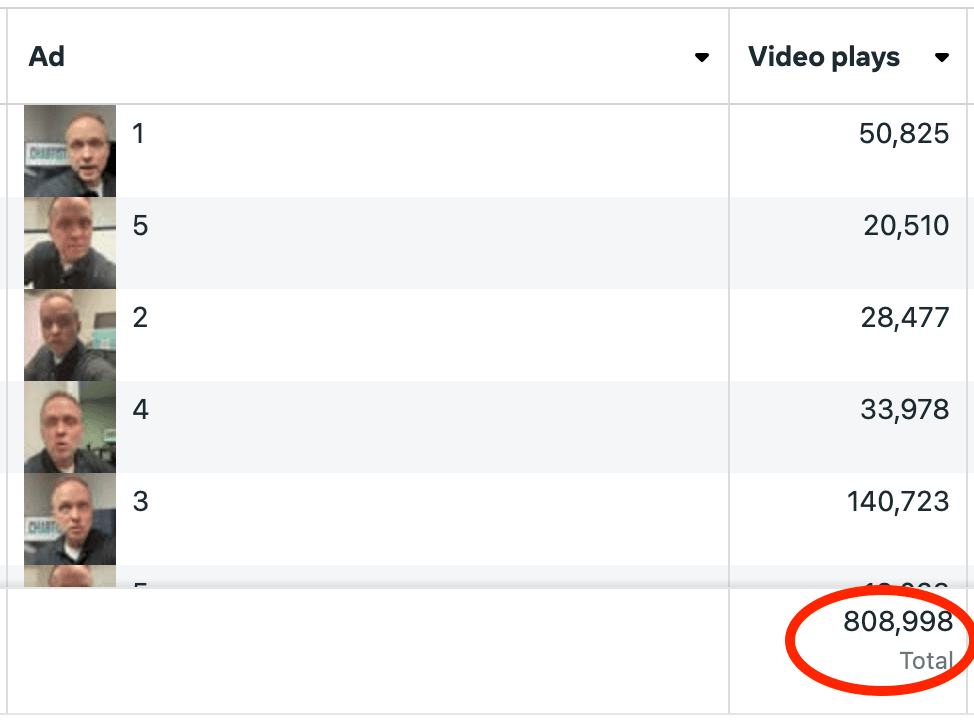Open the Ad column dropdown arrow
This screenshot has width=974, height=720.
702,58
